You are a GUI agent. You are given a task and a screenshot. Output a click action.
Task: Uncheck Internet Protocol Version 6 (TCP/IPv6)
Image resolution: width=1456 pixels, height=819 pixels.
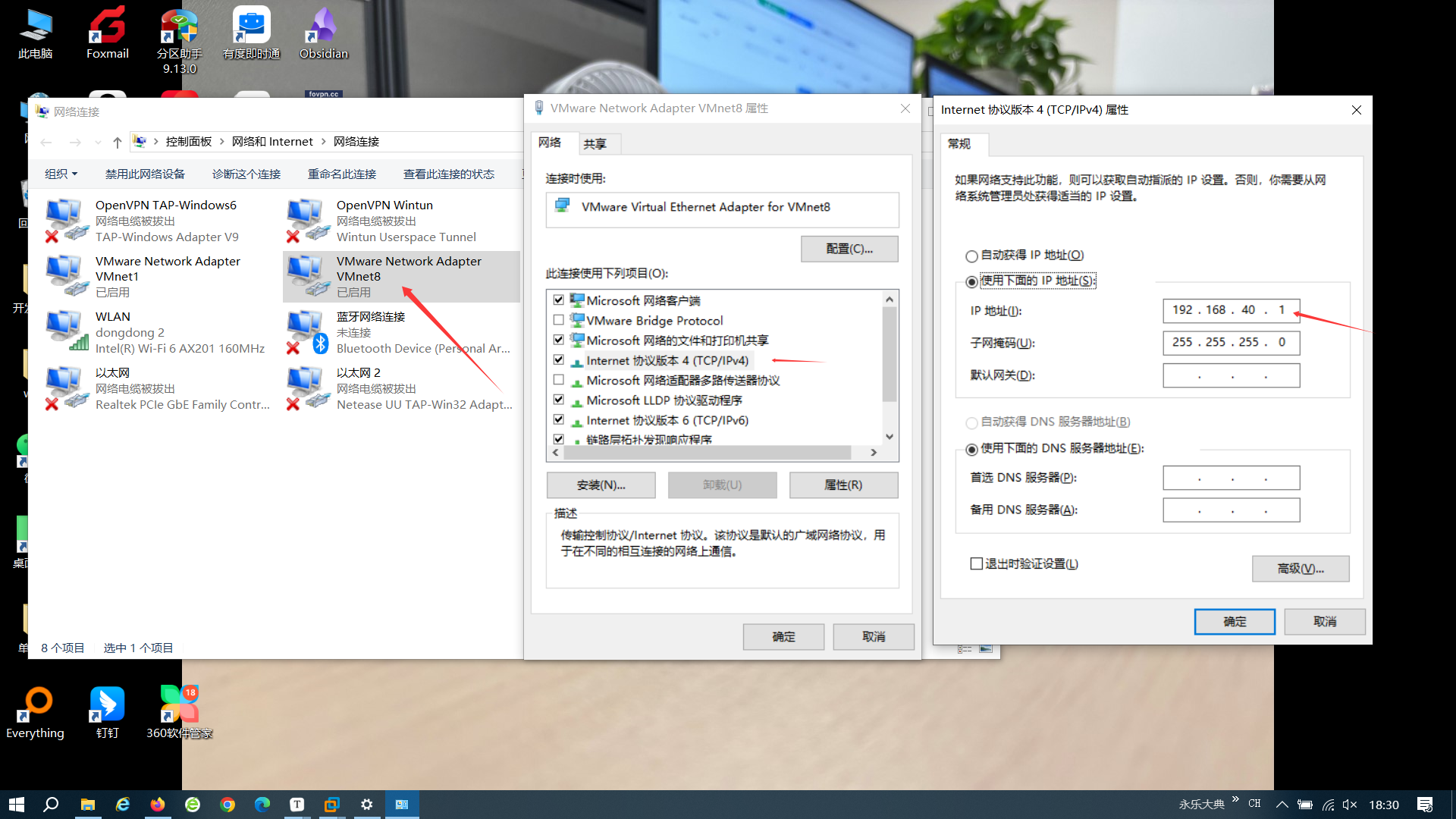[559, 419]
